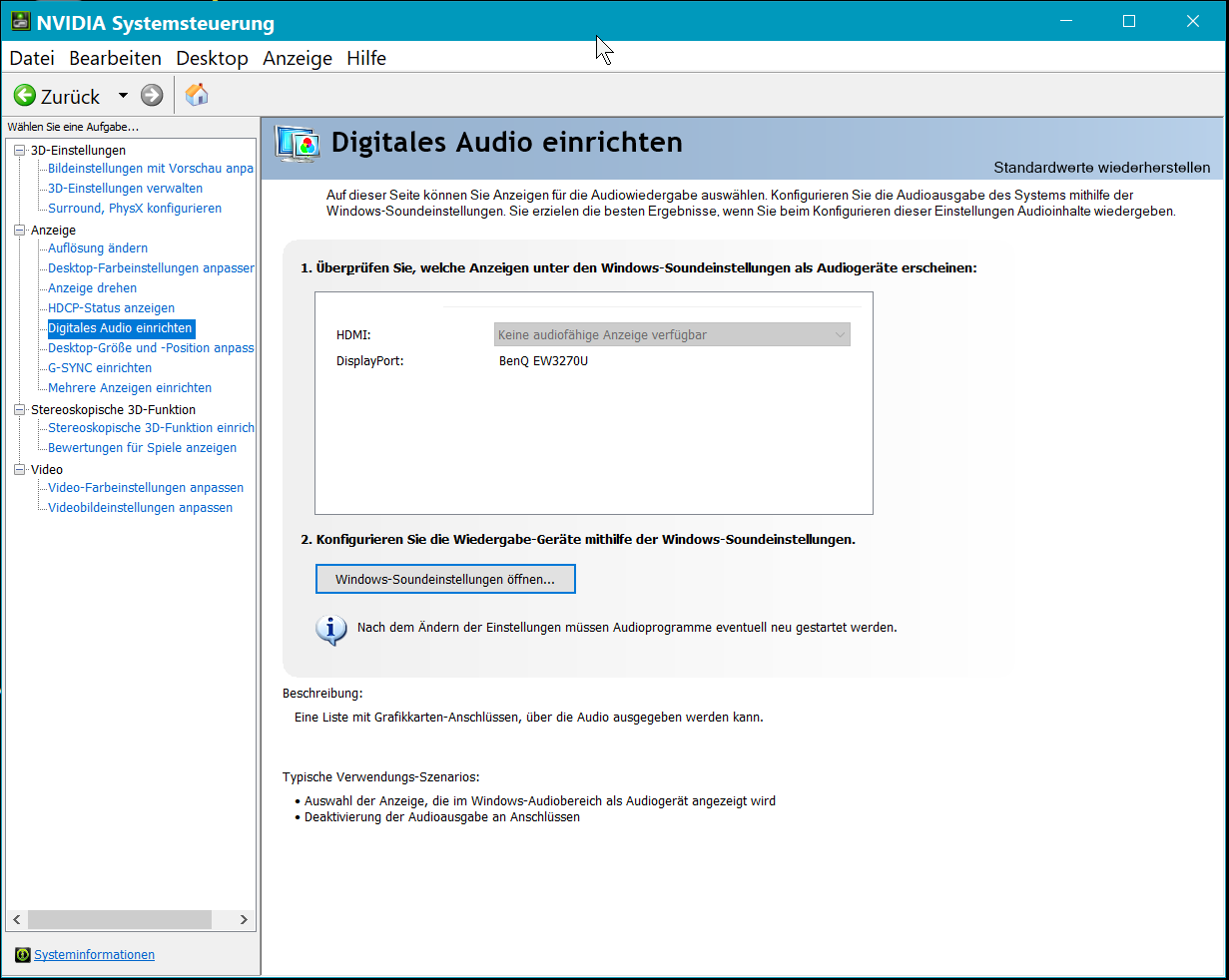Click Standardwerte wiederherstellen link
Image resolution: width=1229 pixels, height=980 pixels.
pyautogui.click(x=1102, y=168)
